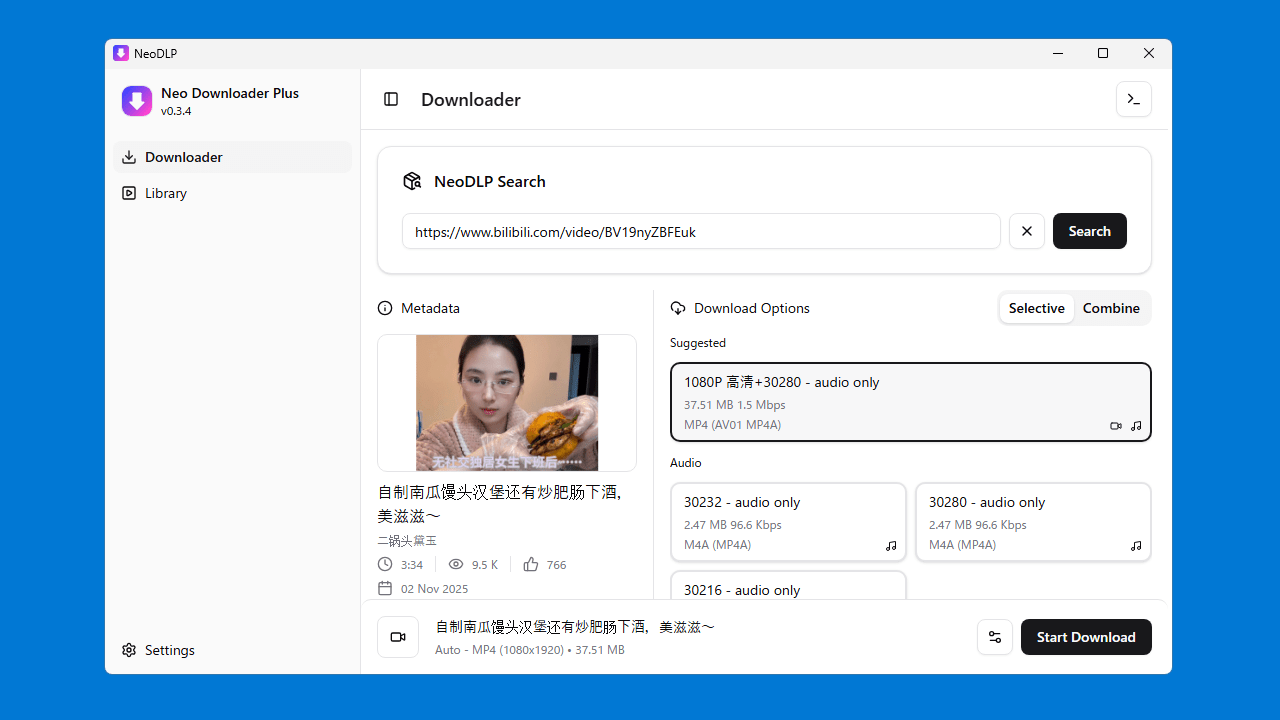The width and height of the screenshot is (1280, 720).
Task: Toggle the sidebar panel icon
Action: coord(391,99)
